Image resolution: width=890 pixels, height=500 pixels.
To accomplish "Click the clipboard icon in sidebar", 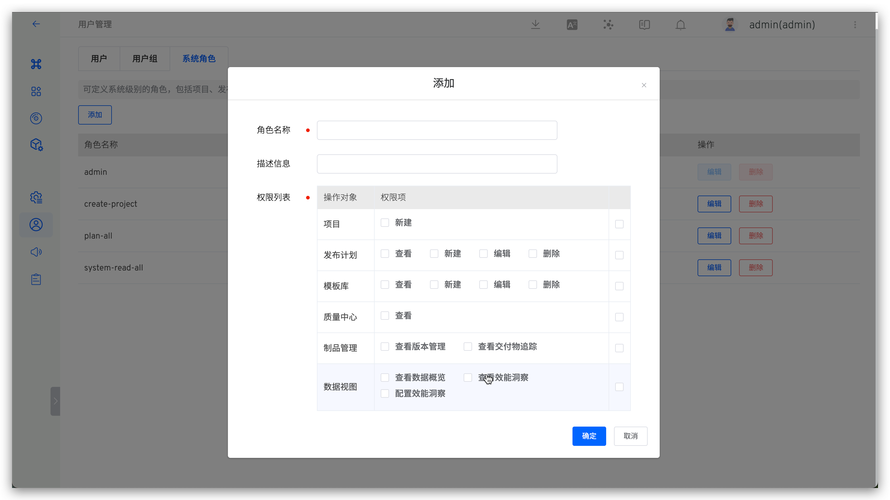I will (x=36, y=280).
